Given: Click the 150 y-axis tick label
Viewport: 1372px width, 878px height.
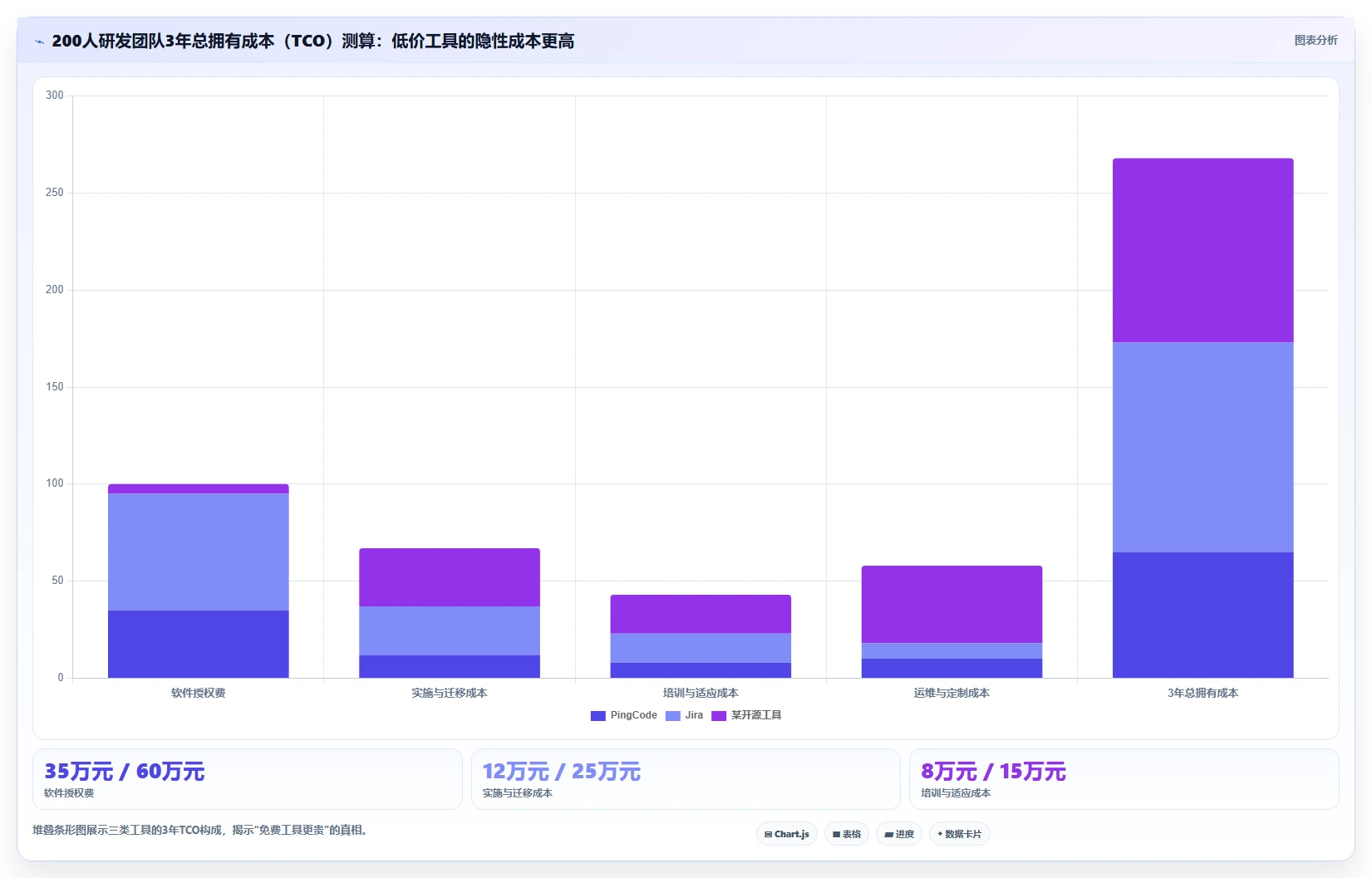Looking at the screenshot, I should pos(55,387).
